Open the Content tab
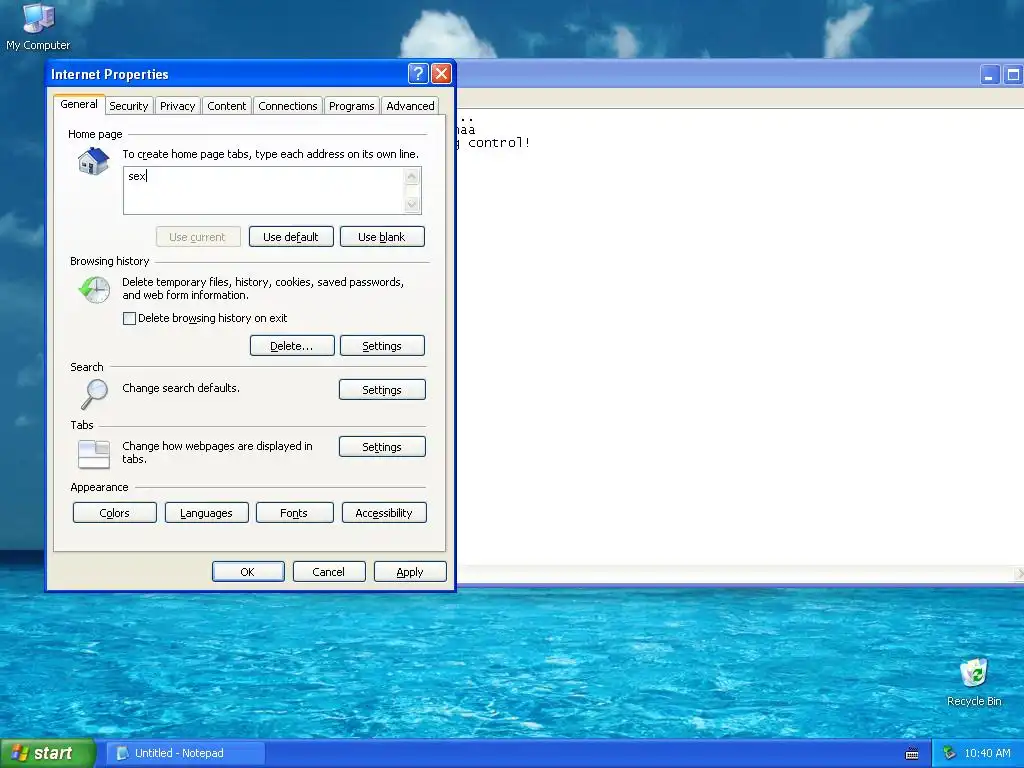Viewport: 1024px width, 768px height. click(227, 106)
